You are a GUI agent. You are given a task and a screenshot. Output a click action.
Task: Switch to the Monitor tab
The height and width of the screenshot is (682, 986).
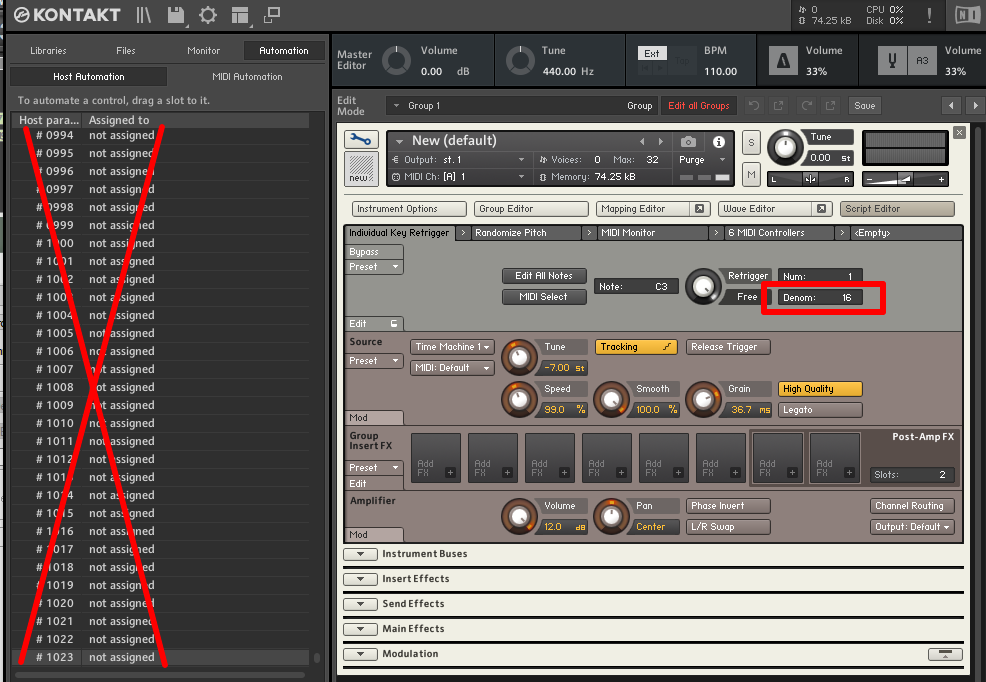204,51
